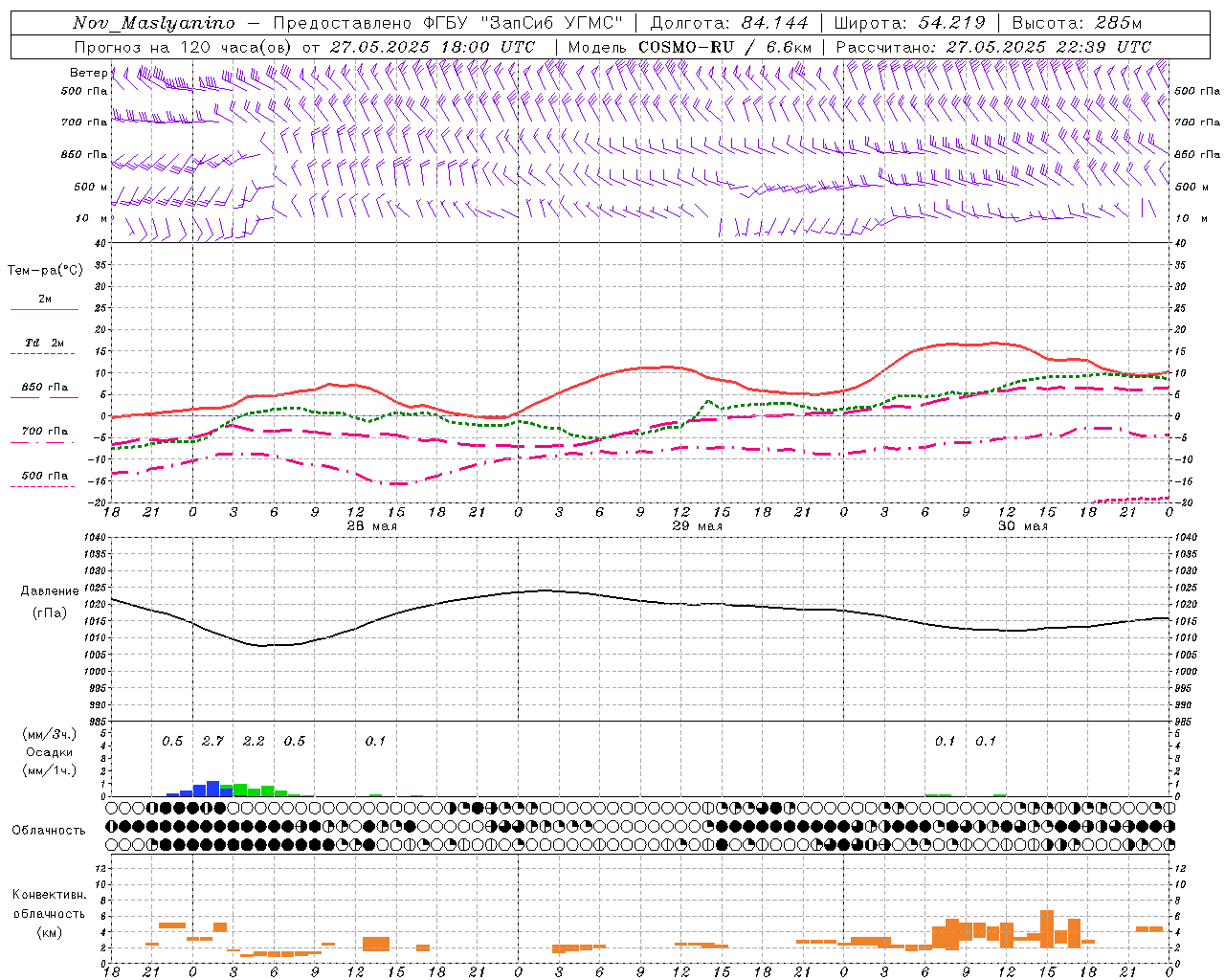Click the Широта: 54.219 value
This screenshot has width=1225, height=980.
click(x=910, y=23)
